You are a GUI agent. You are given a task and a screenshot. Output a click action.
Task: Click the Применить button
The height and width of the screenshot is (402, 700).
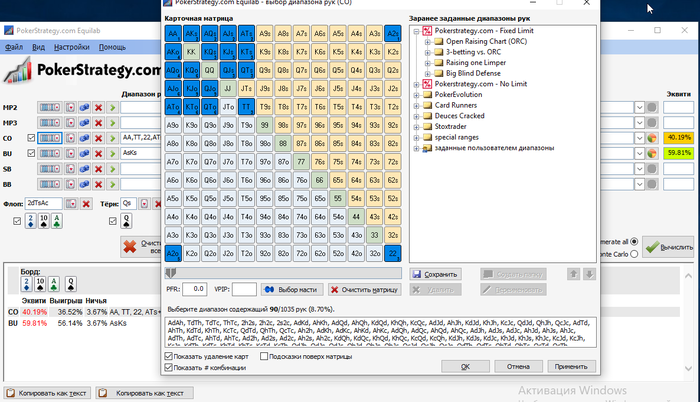(571, 366)
